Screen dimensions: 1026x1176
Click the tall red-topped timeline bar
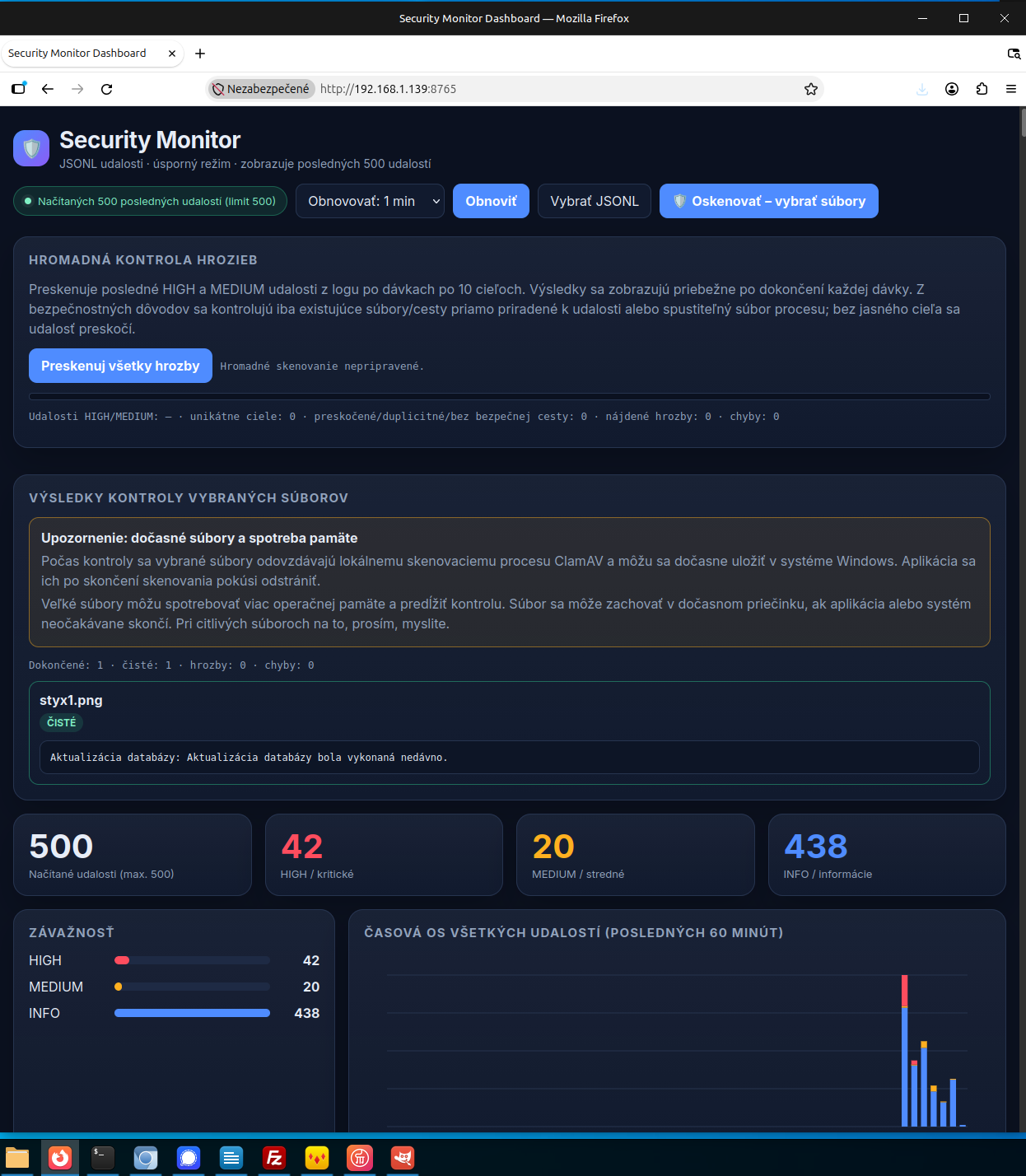coord(905,1051)
